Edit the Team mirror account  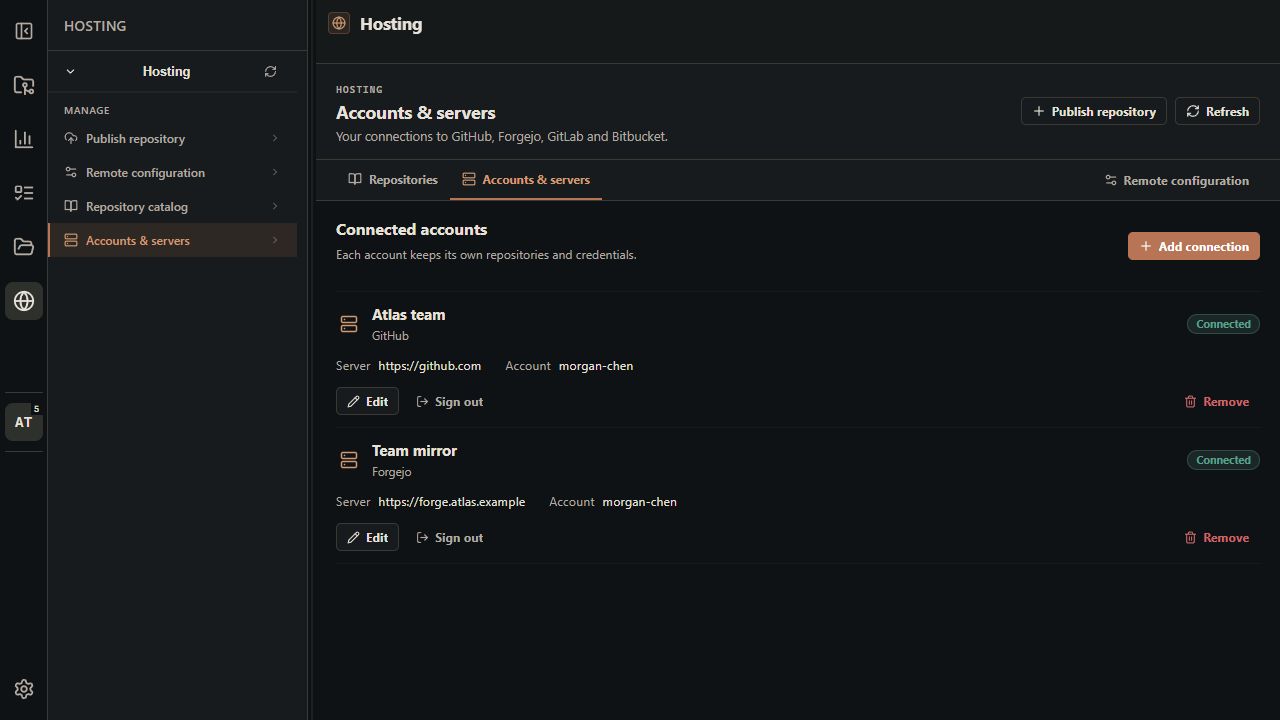coord(367,537)
